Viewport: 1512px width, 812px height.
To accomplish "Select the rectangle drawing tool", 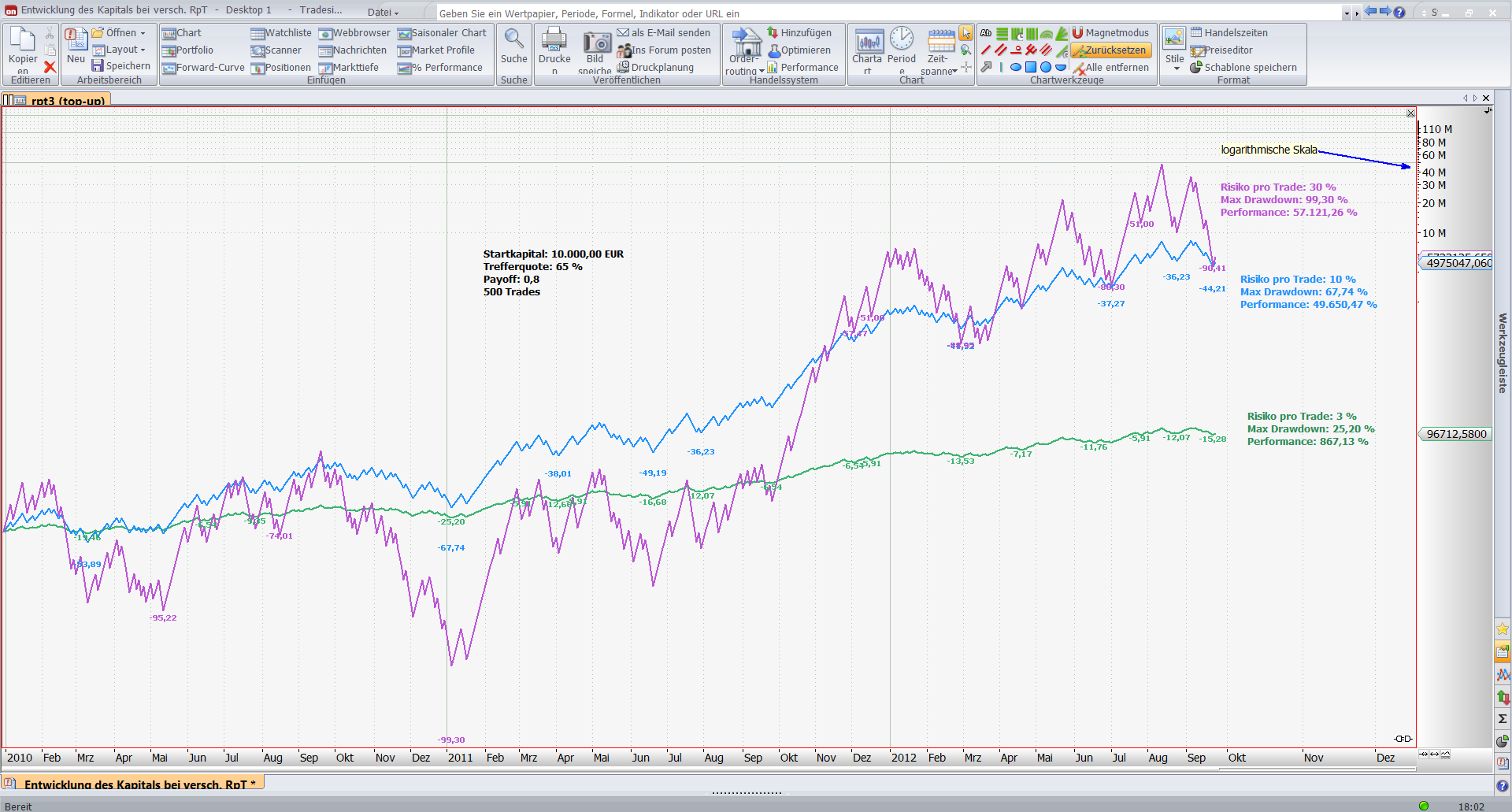I will 1031,68.
